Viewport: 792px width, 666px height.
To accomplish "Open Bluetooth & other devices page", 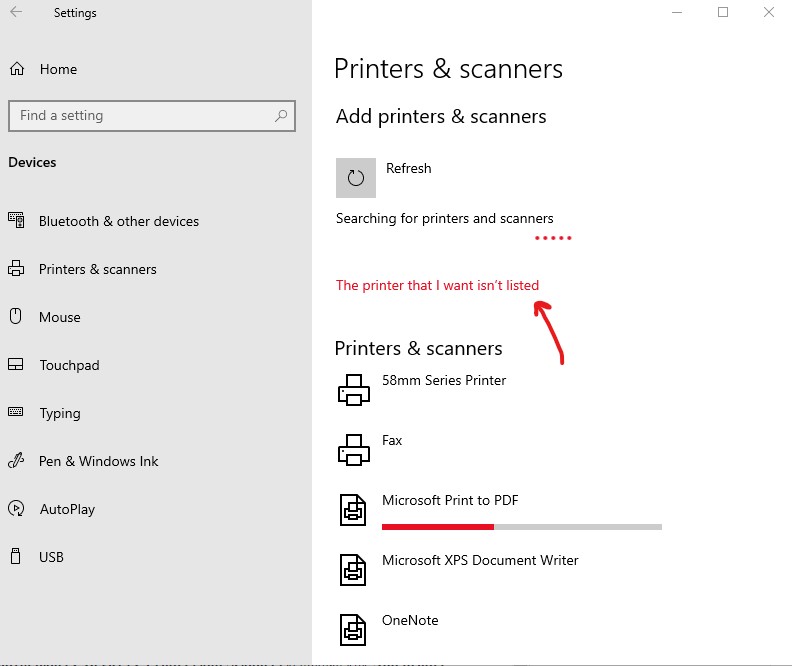I will point(118,221).
